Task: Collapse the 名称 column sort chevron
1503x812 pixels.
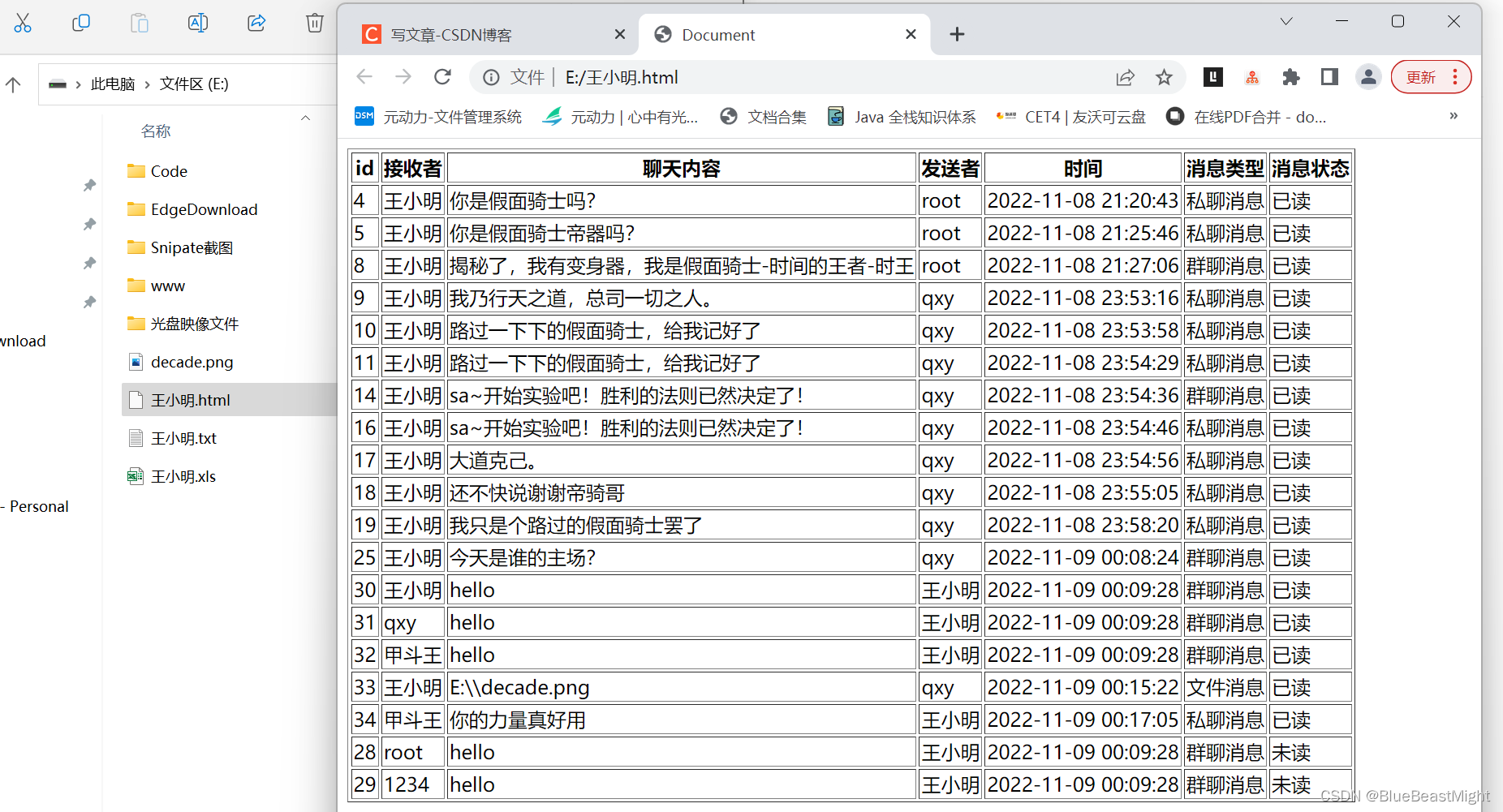Action: [x=306, y=118]
